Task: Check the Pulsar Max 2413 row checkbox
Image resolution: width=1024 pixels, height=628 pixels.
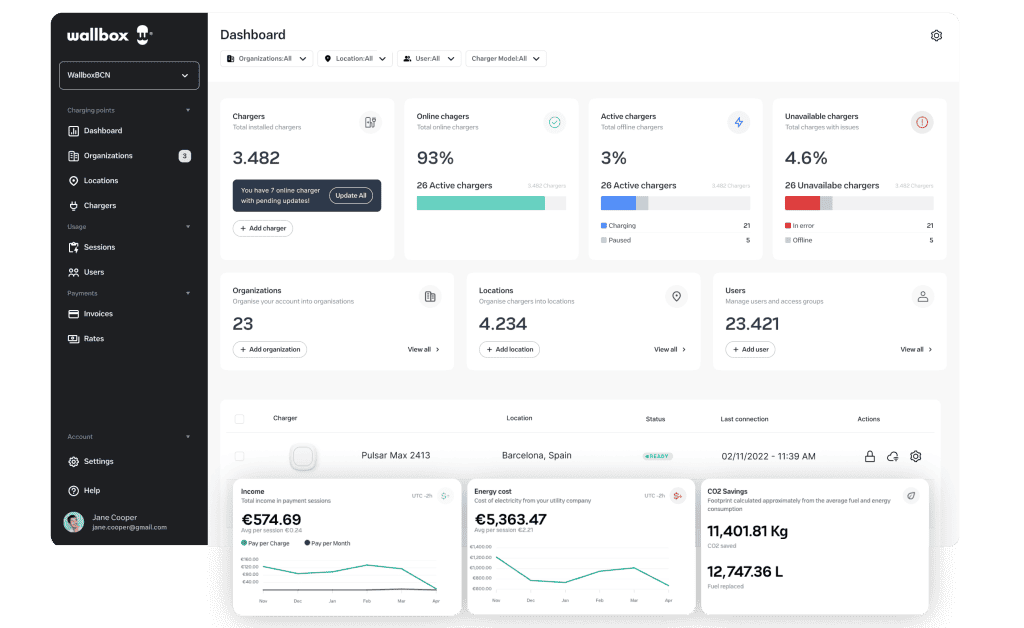Action: click(x=239, y=456)
